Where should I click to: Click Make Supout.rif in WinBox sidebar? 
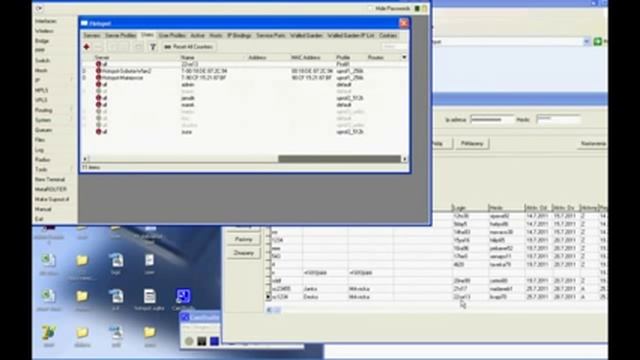(52, 199)
